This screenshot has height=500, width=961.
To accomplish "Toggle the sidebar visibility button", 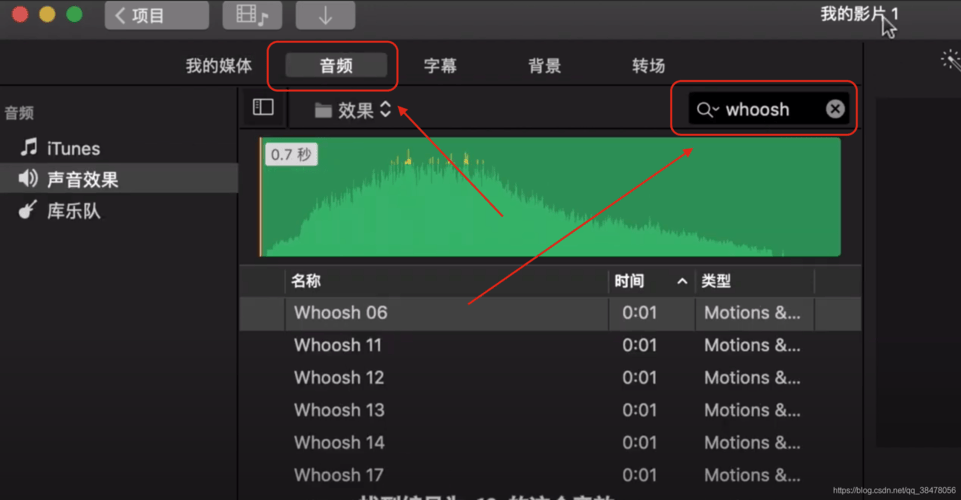I will tap(263, 107).
